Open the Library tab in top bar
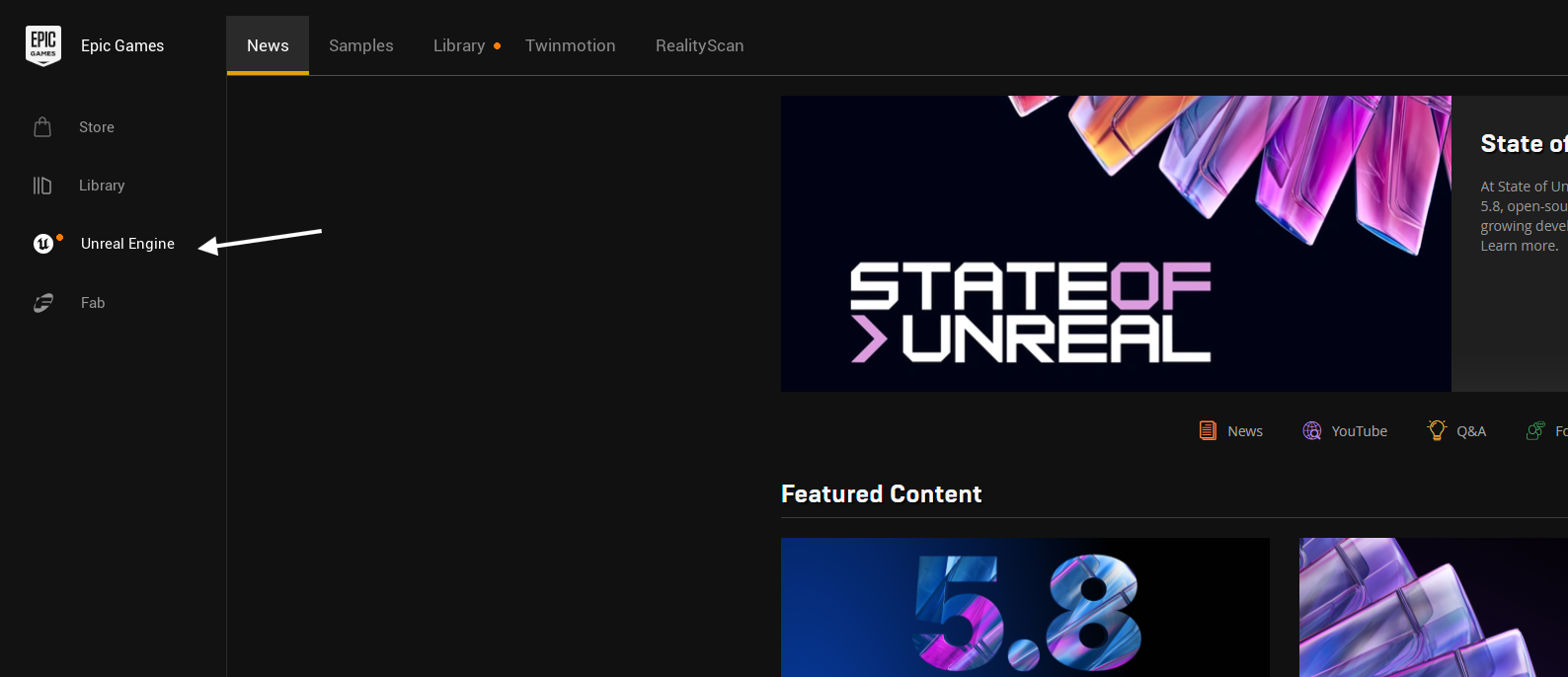1568x677 pixels. click(x=459, y=45)
